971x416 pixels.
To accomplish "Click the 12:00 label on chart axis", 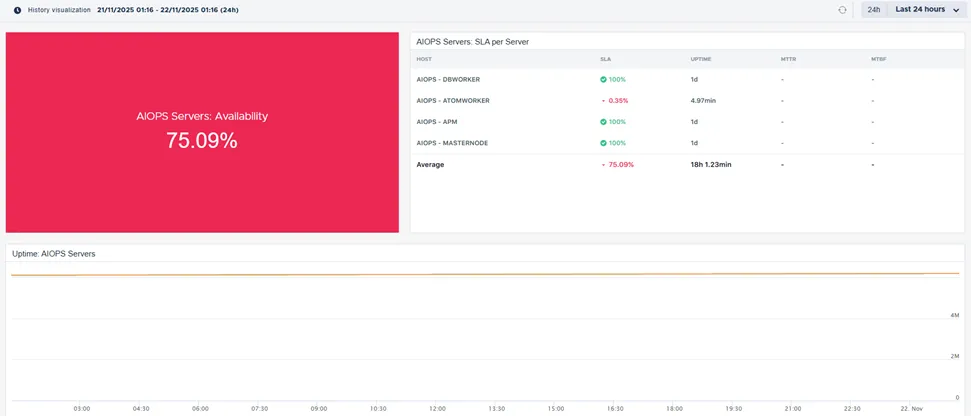I will click(x=437, y=409).
